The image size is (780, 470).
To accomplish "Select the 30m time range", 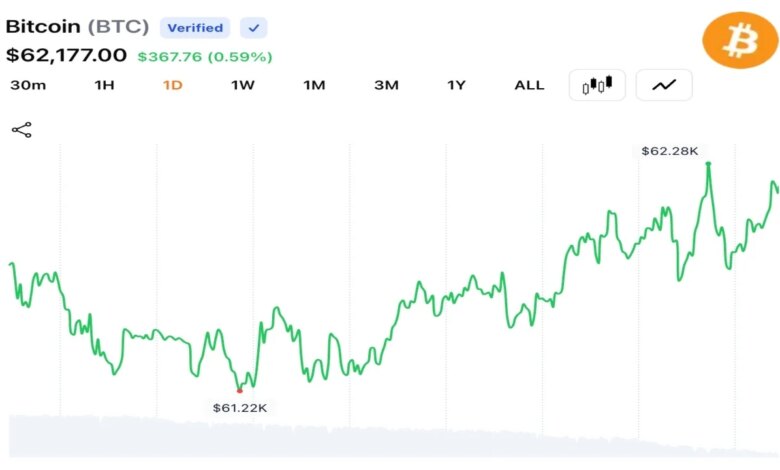I will click(x=28, y=85).
